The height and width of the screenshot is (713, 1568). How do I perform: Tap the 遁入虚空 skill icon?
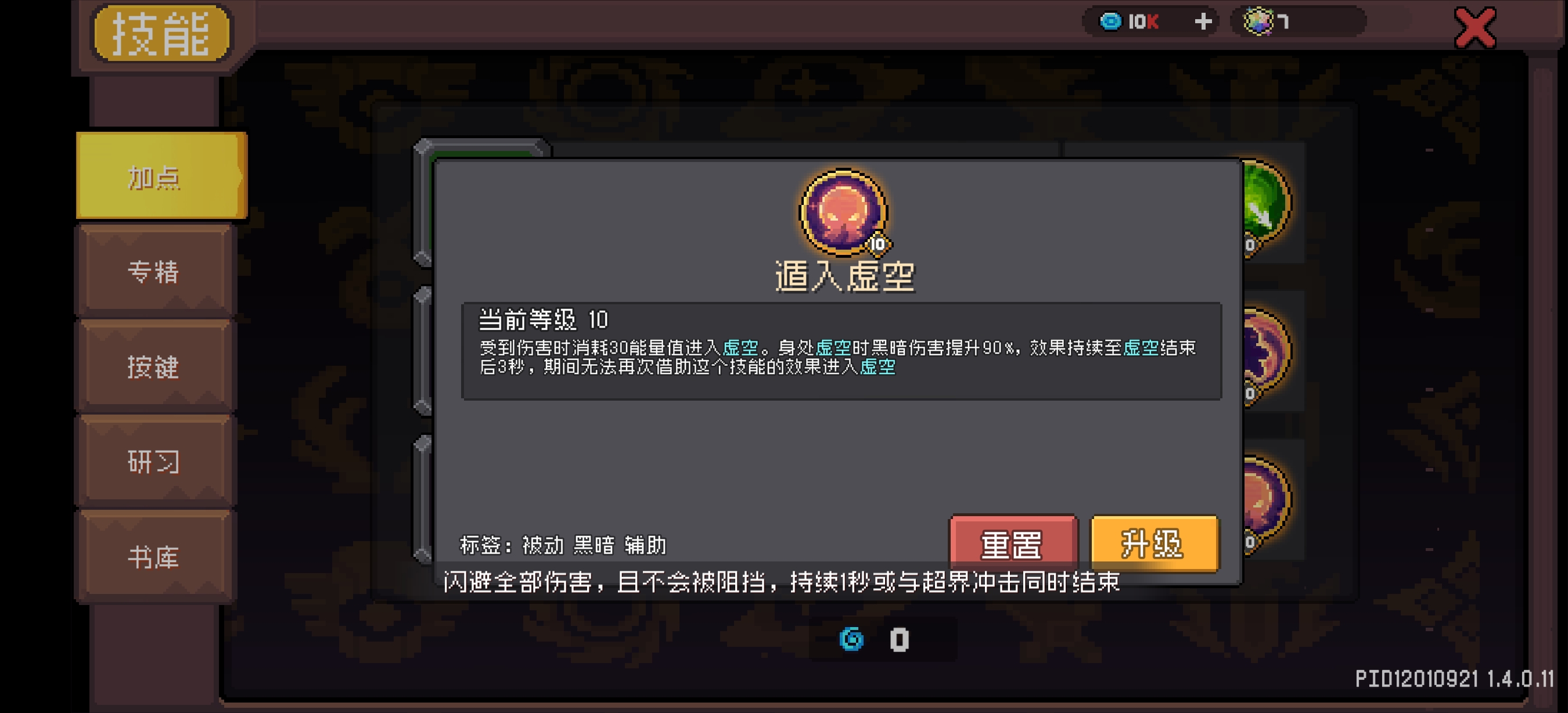(x=843, y=213)
